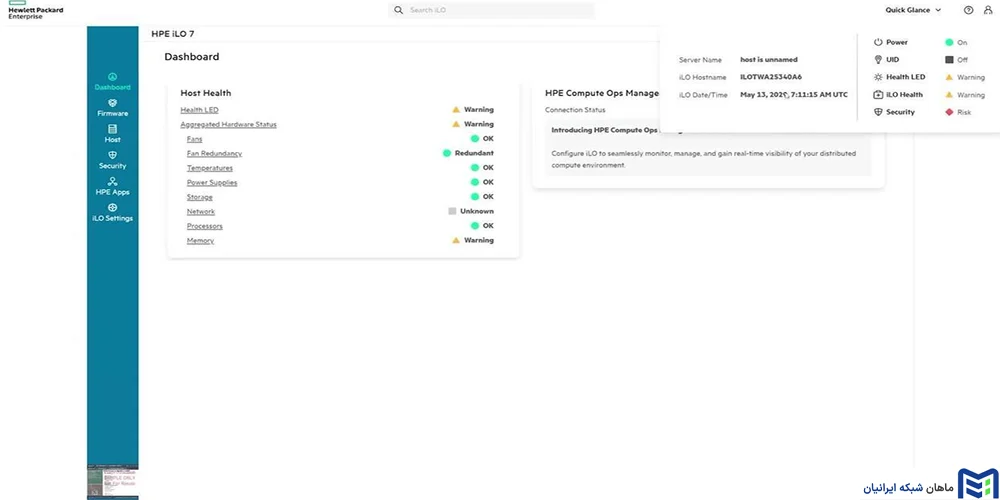The image size is (1000, 500).
Task: Click the Storage green OK indicator
Action: 474,197
